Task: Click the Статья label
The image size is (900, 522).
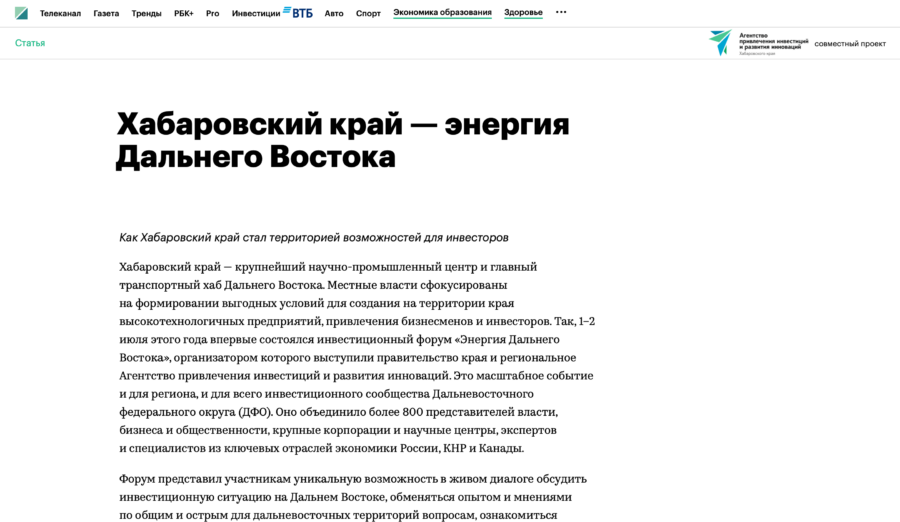Action: (30, 43)
